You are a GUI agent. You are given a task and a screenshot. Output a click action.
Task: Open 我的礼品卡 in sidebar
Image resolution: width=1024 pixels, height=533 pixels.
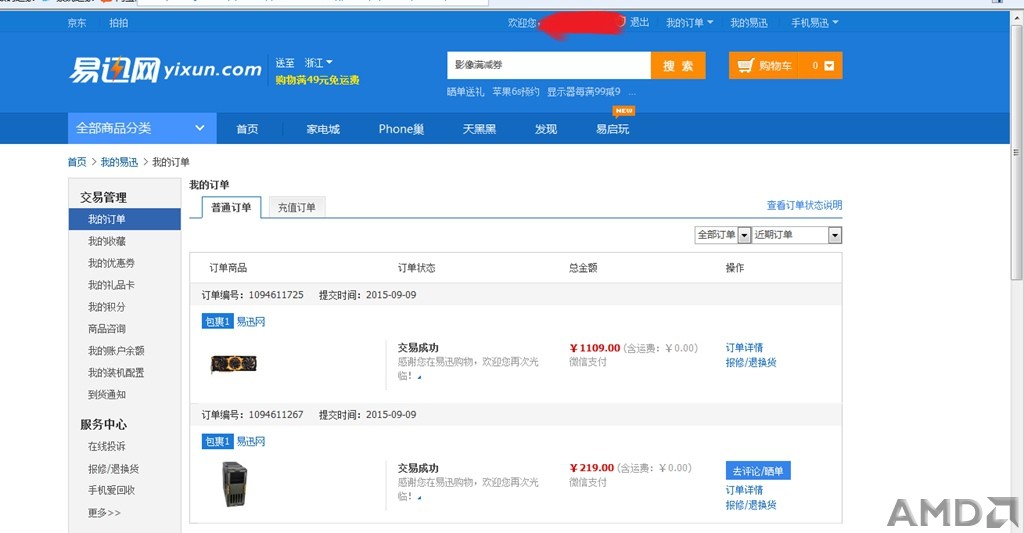coord(112,285)
